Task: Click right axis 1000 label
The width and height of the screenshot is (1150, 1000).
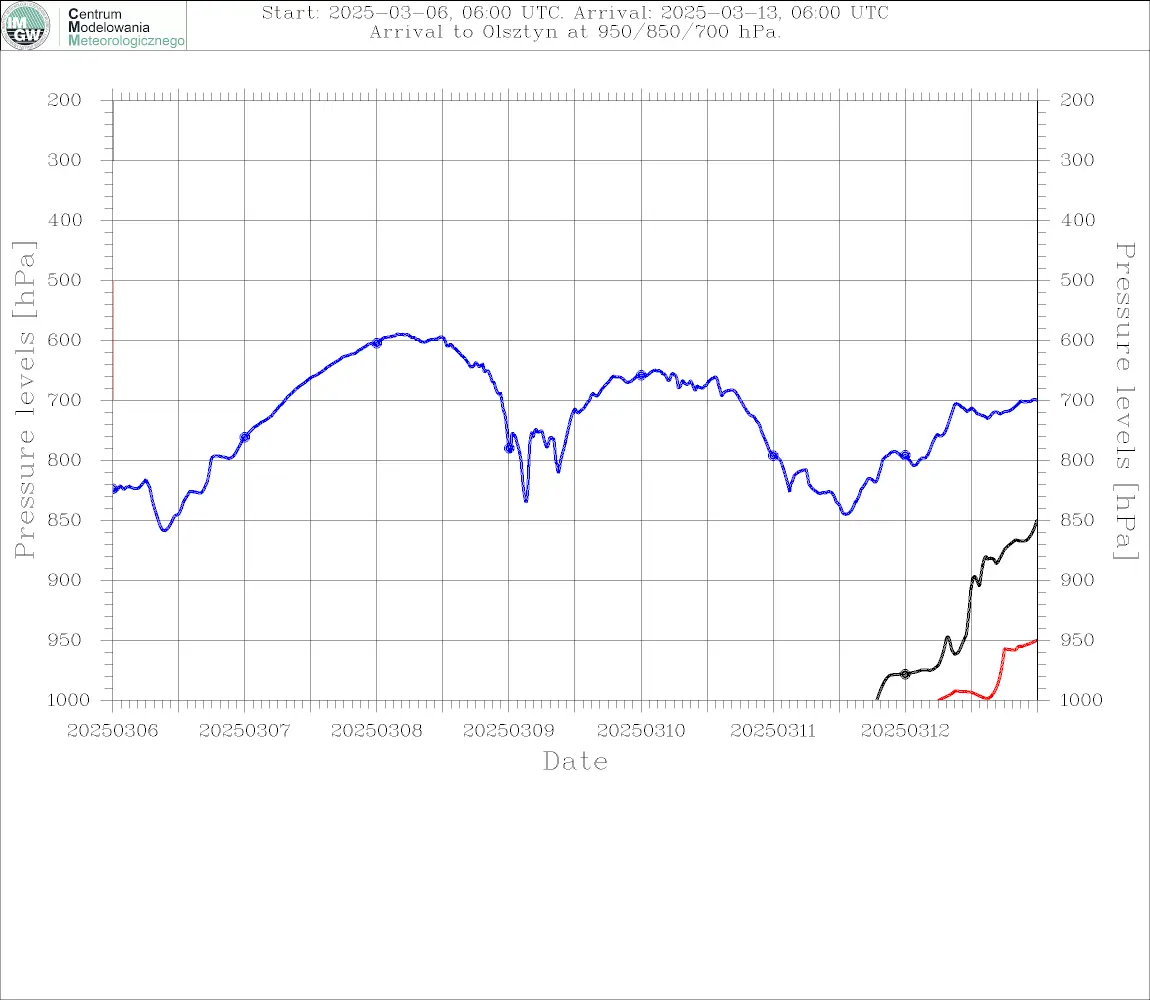Action: coord(1082,700)
